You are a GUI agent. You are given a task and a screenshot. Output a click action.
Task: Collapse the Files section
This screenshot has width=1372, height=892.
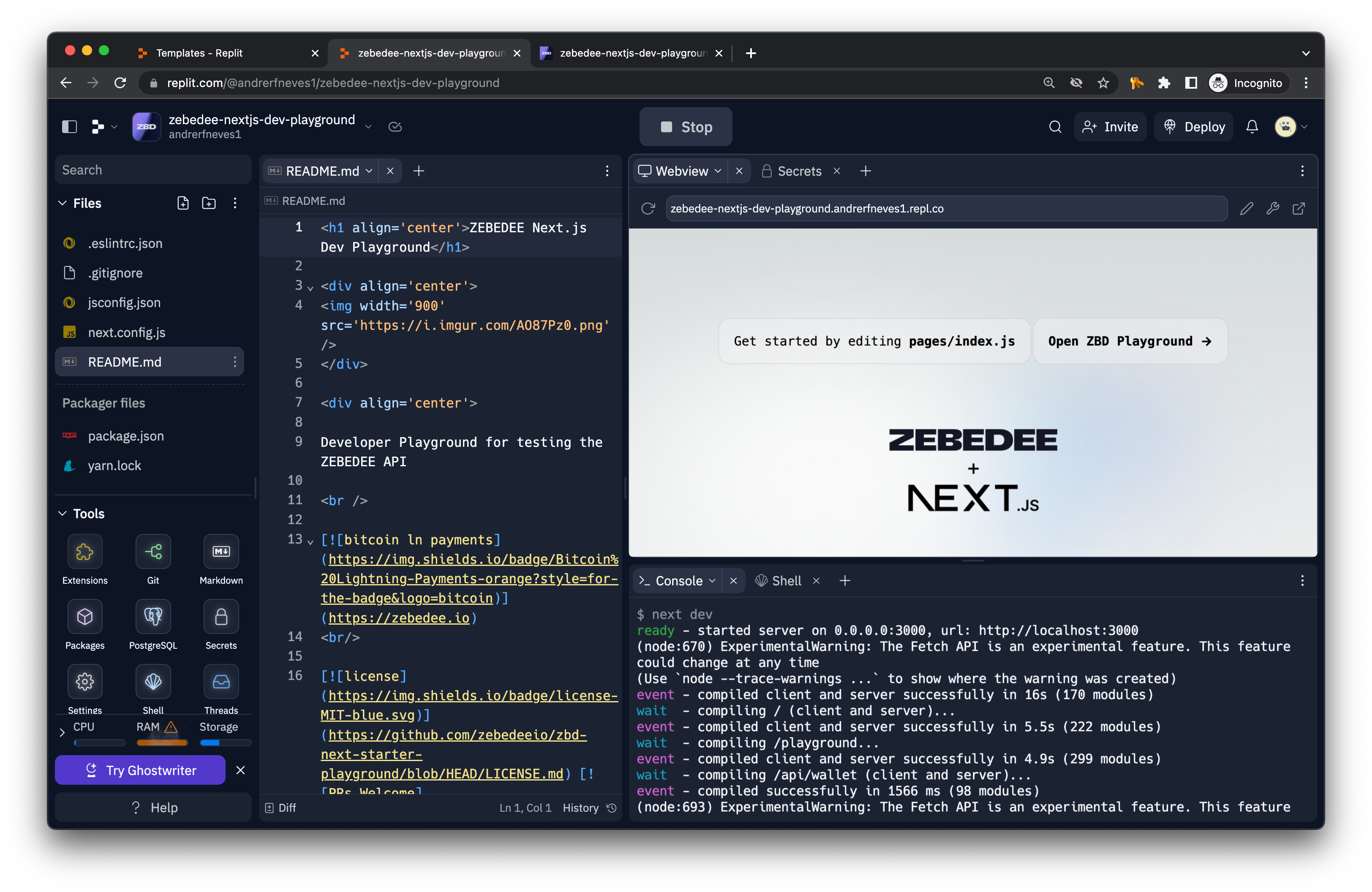(x=62, y=203)
